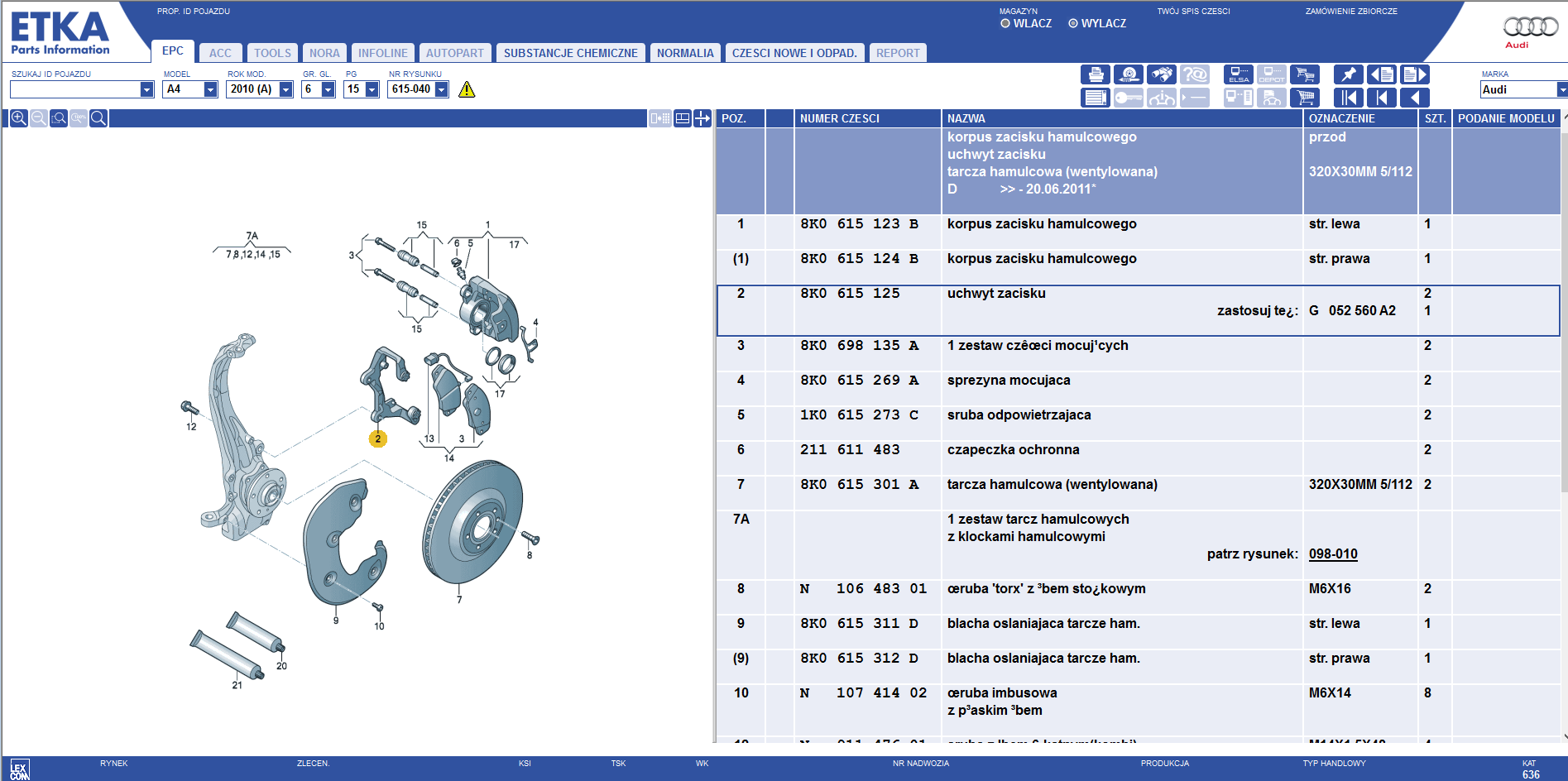The image size is (1568, 781).
Task: Expand the Szukaj ID Pojazdu dropdown
Action: tap(146, 89)
